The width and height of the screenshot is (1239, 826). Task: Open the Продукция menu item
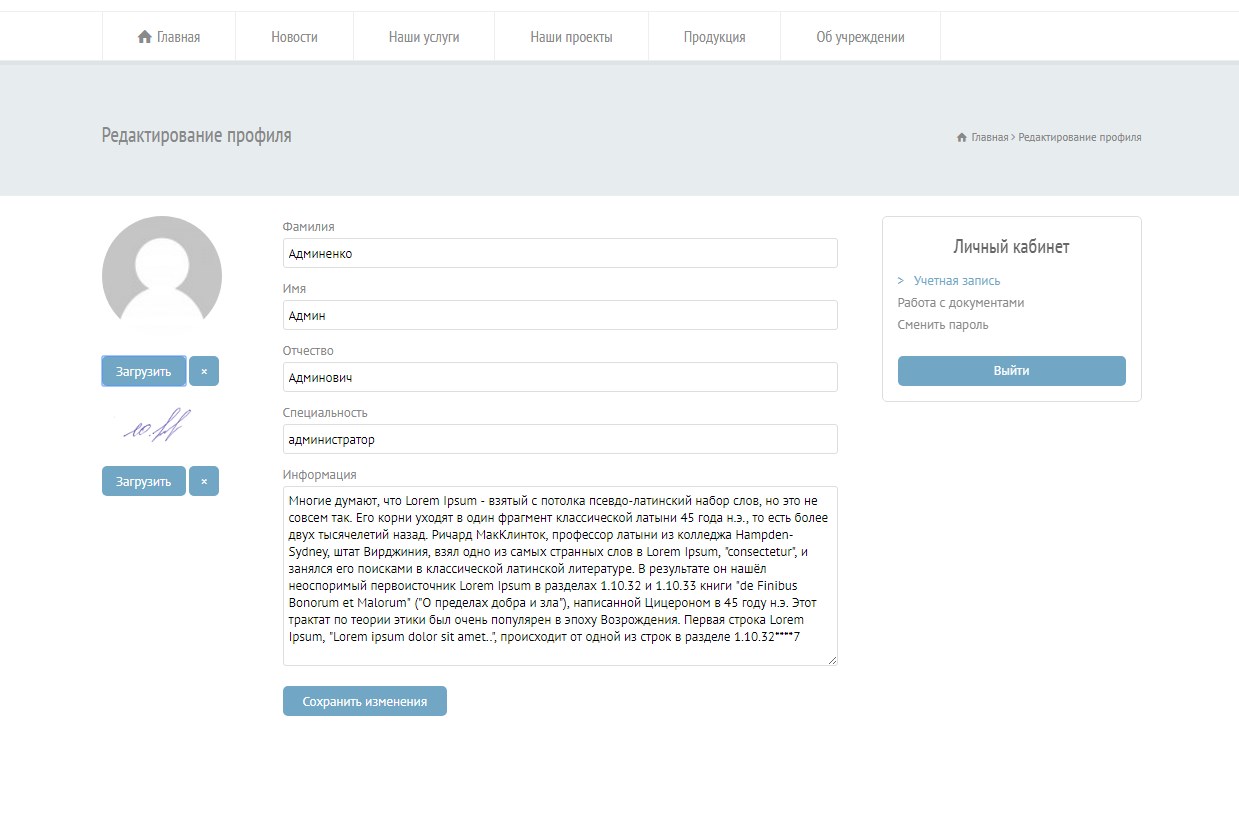[x=714, y=37]
